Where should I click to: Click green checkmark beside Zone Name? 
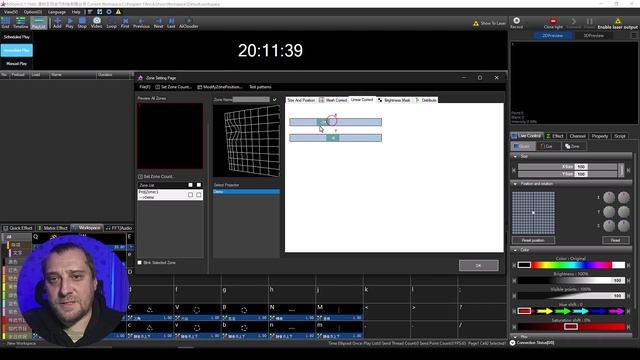coord(275,100)
